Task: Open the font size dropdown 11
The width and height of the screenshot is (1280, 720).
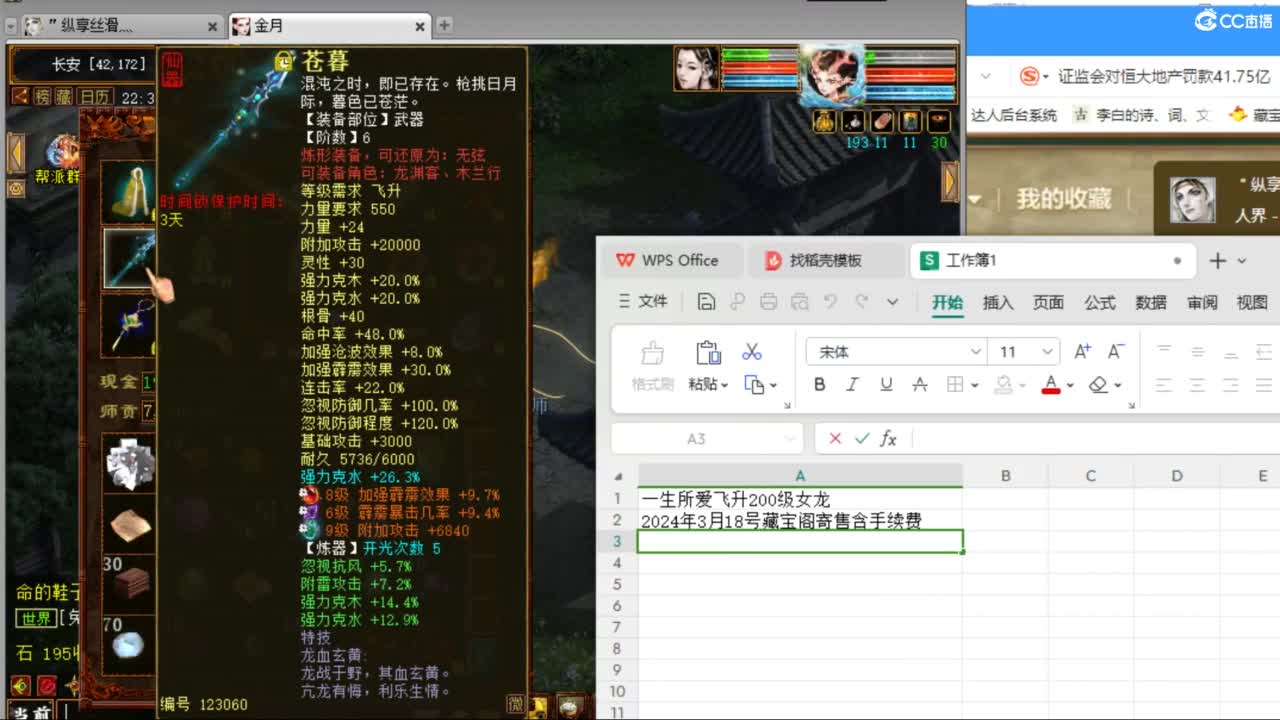Action: click(1047, 352)
